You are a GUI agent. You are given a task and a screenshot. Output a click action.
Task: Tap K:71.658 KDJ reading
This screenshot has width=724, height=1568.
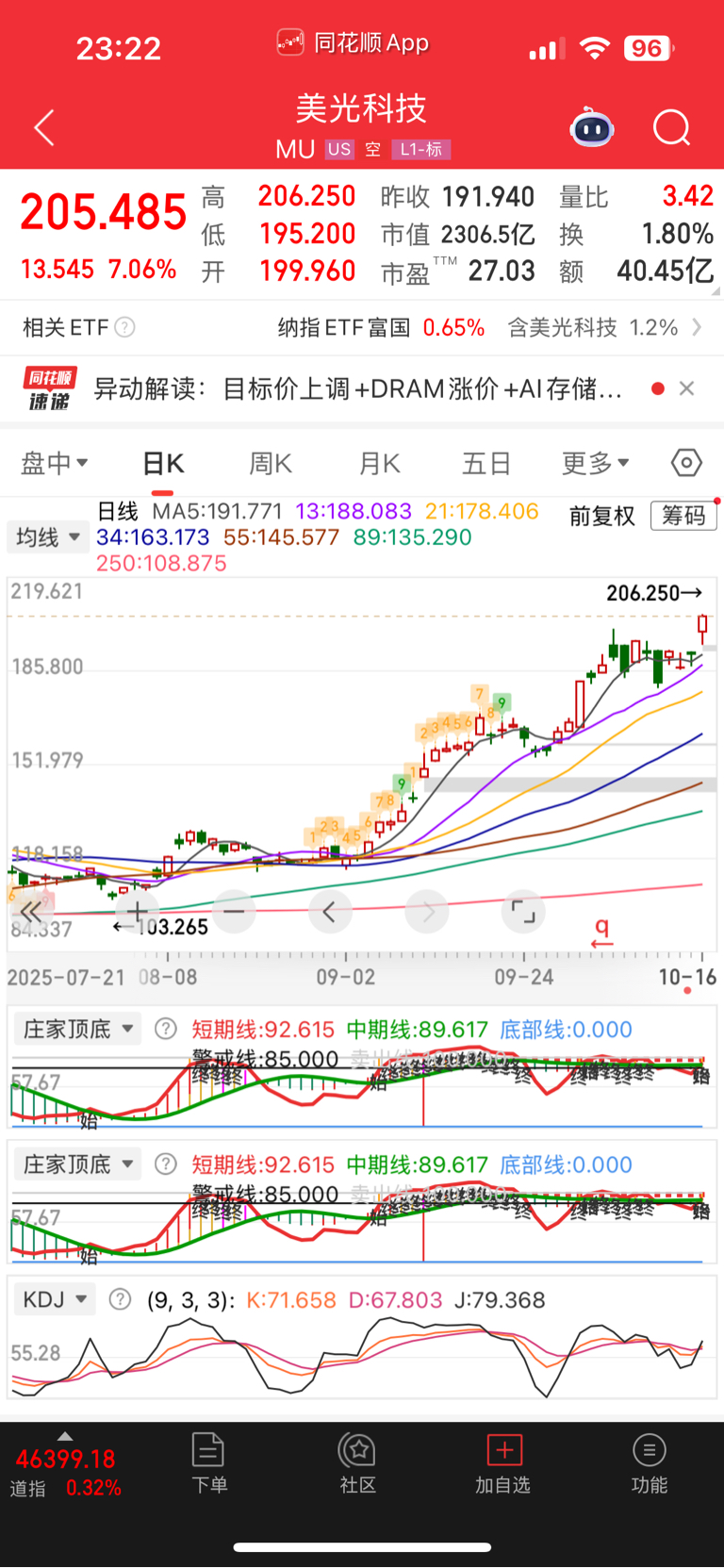[x=291, y=1299]
